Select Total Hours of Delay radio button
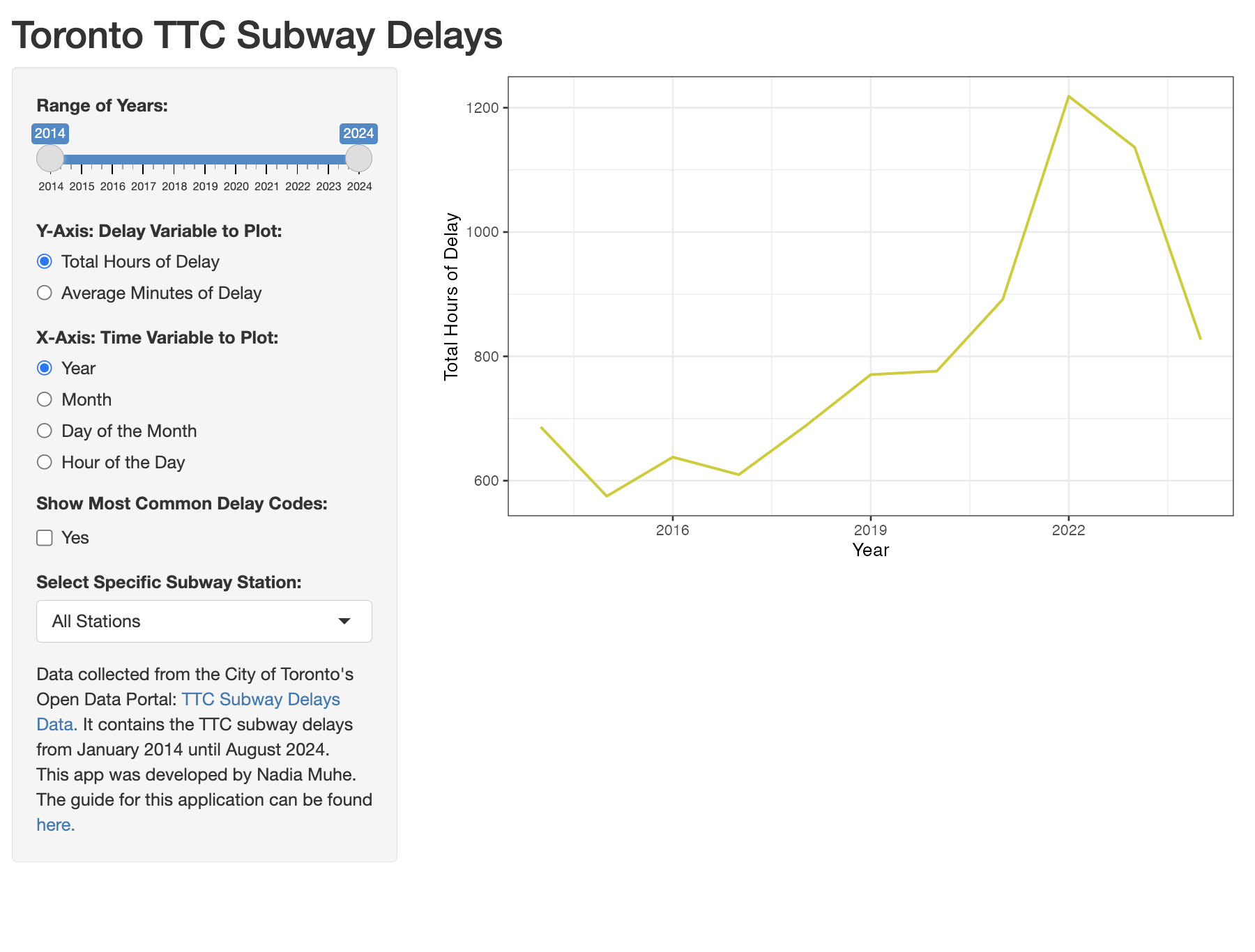This screenshot has height=952, width=1255. tap(45, 261)
